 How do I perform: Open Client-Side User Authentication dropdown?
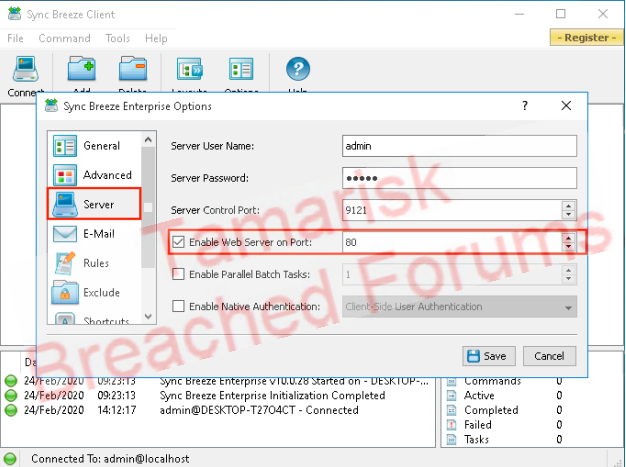[459, 307]
